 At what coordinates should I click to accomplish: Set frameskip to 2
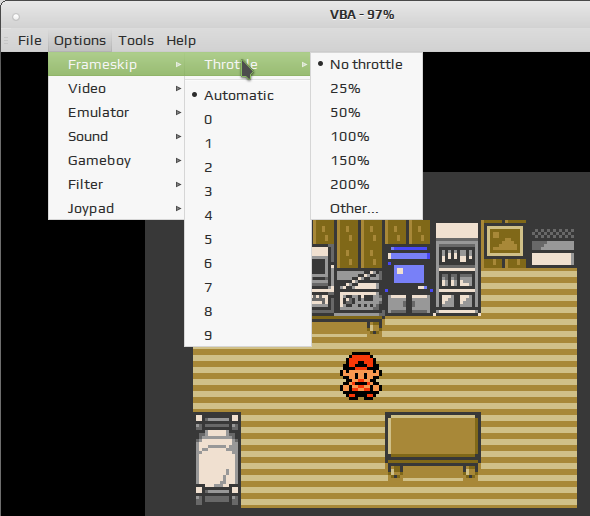coord(248,167)
